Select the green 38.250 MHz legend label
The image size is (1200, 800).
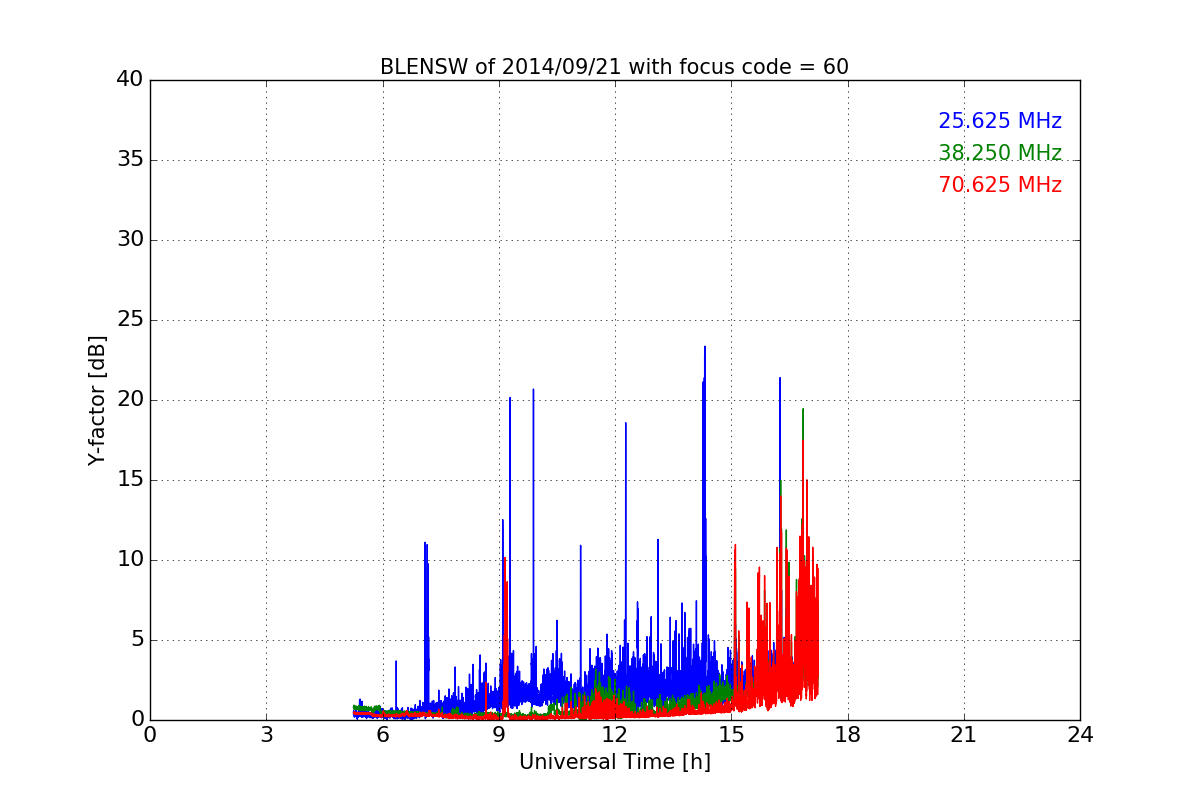pyautogui.click(x=1000, y=153)
